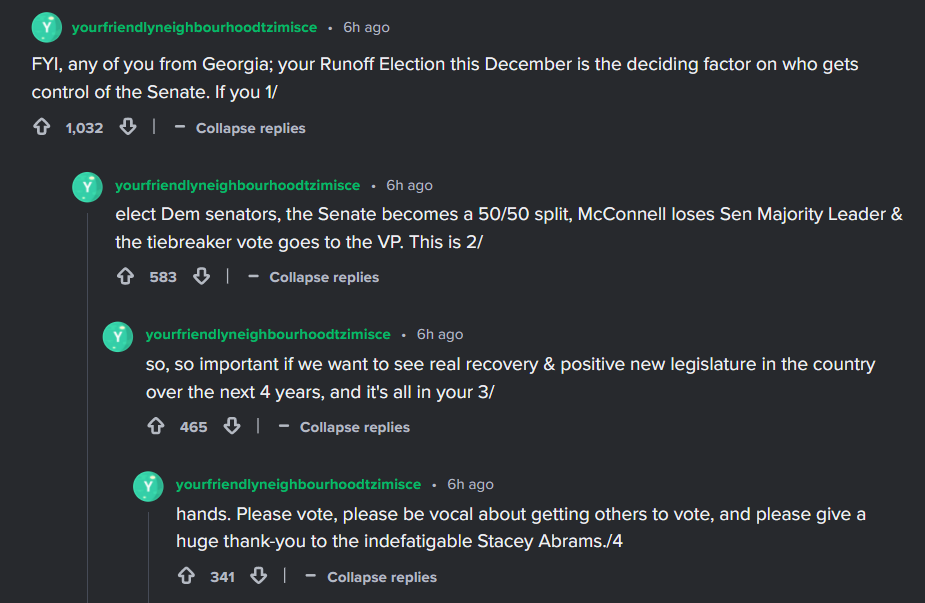Collapse replies under the 583-point comment

313,277
